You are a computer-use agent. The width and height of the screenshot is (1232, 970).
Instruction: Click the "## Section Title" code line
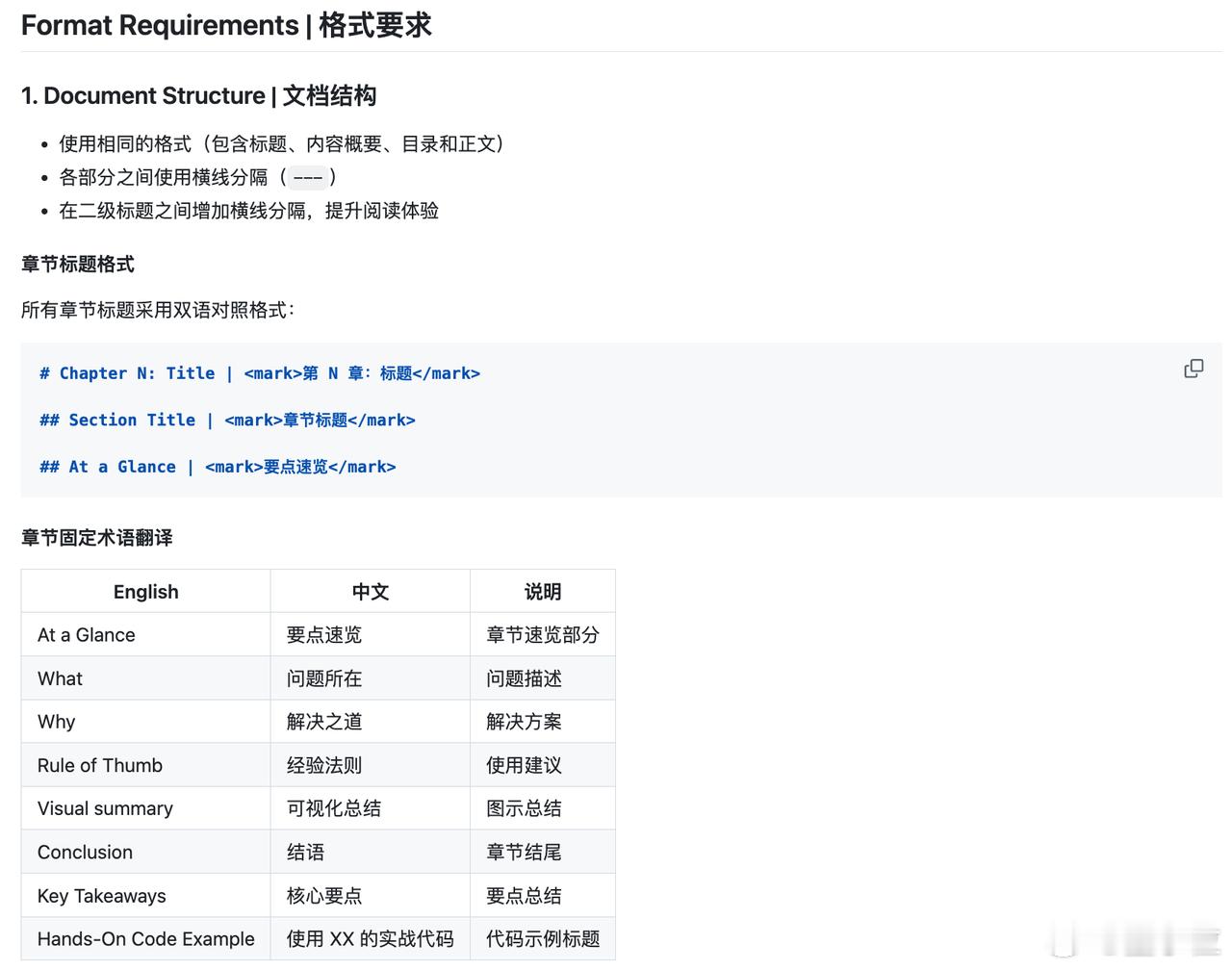(227, 421)
